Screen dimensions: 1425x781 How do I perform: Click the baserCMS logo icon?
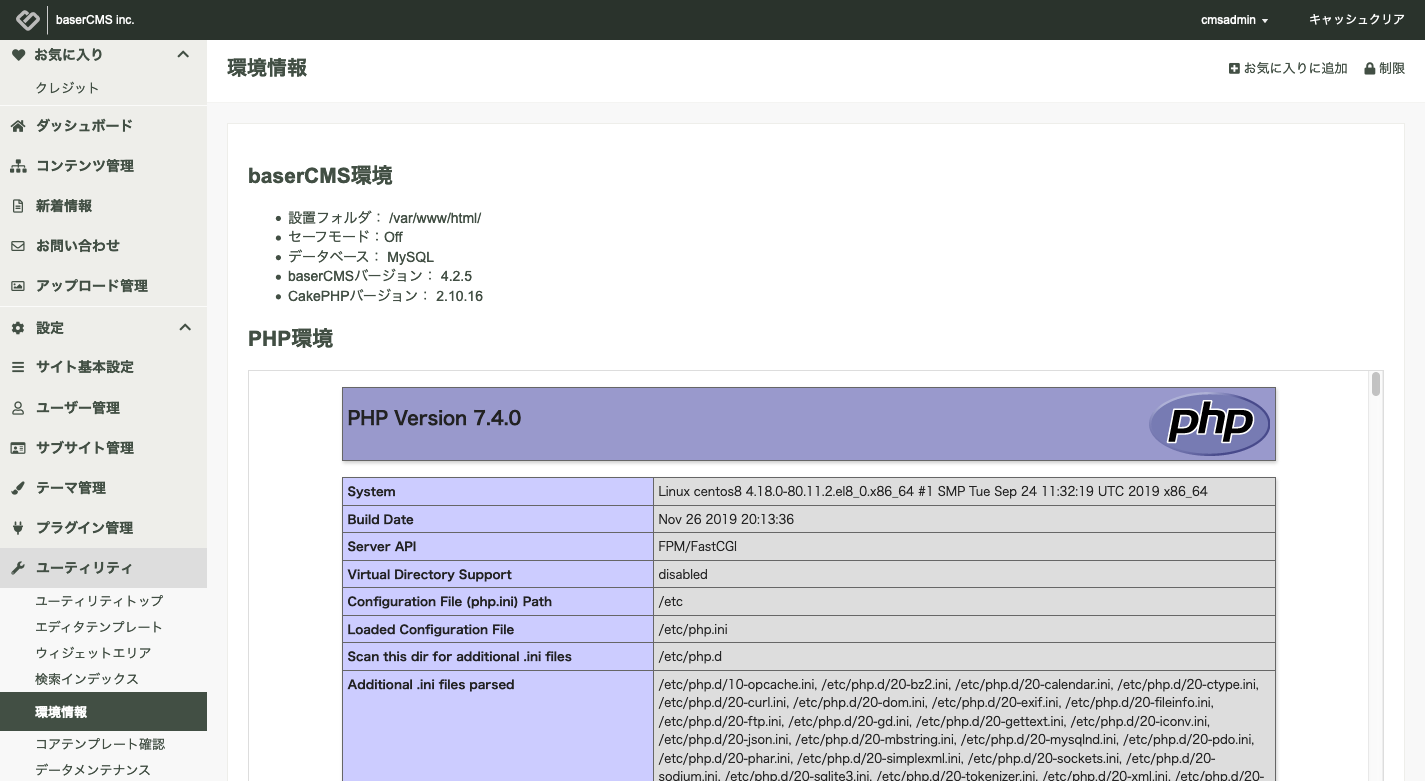point(27,20)
